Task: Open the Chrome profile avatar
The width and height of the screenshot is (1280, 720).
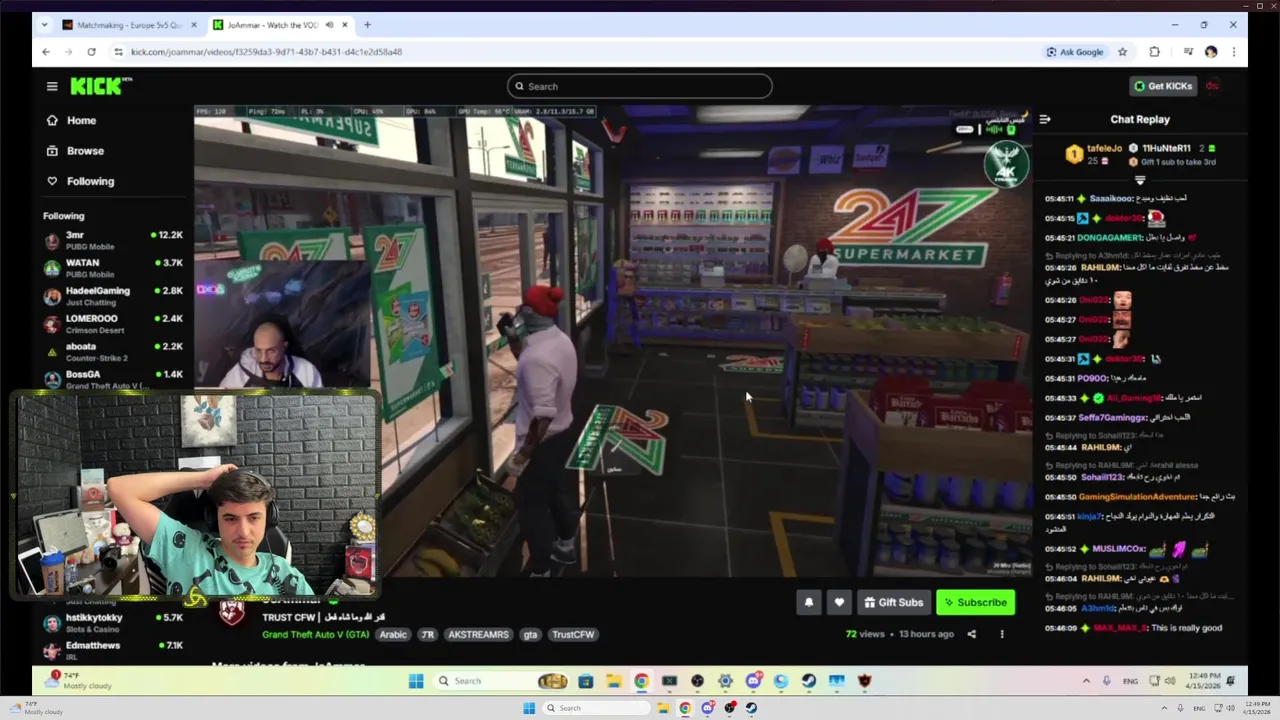Action: click(1211, 52)
